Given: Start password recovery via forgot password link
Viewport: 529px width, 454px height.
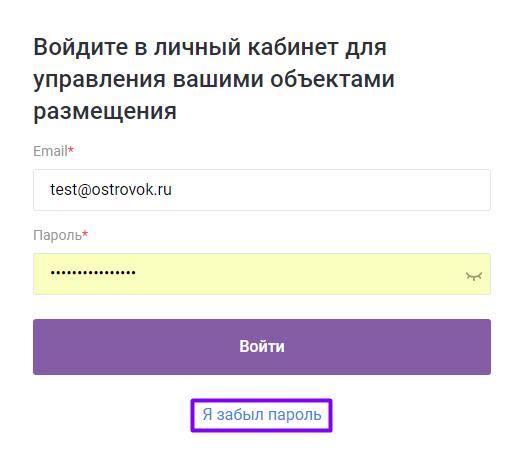Looking at the screenshot, I should click(x=262, y=415).
